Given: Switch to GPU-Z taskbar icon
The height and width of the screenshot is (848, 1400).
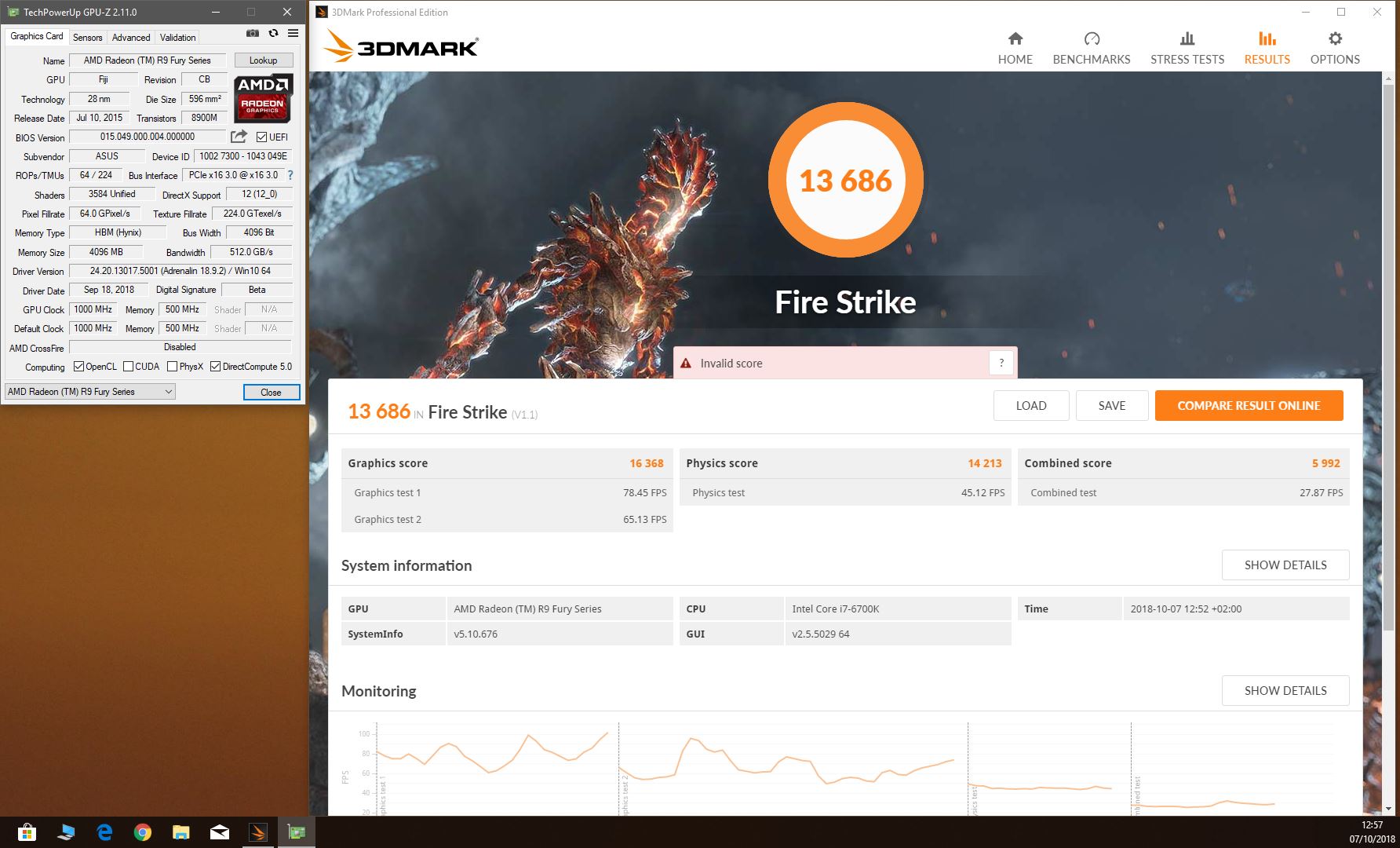Looking at the screenshot, I should [297, 832].
